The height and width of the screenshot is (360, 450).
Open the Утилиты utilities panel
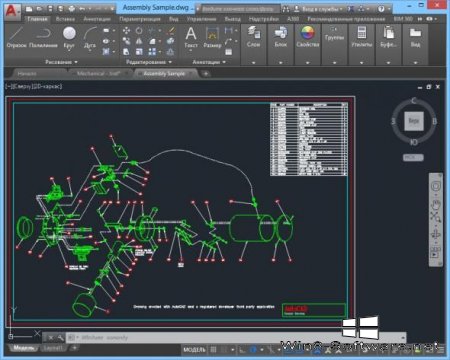pyautogui.click(x=362, y=37)
